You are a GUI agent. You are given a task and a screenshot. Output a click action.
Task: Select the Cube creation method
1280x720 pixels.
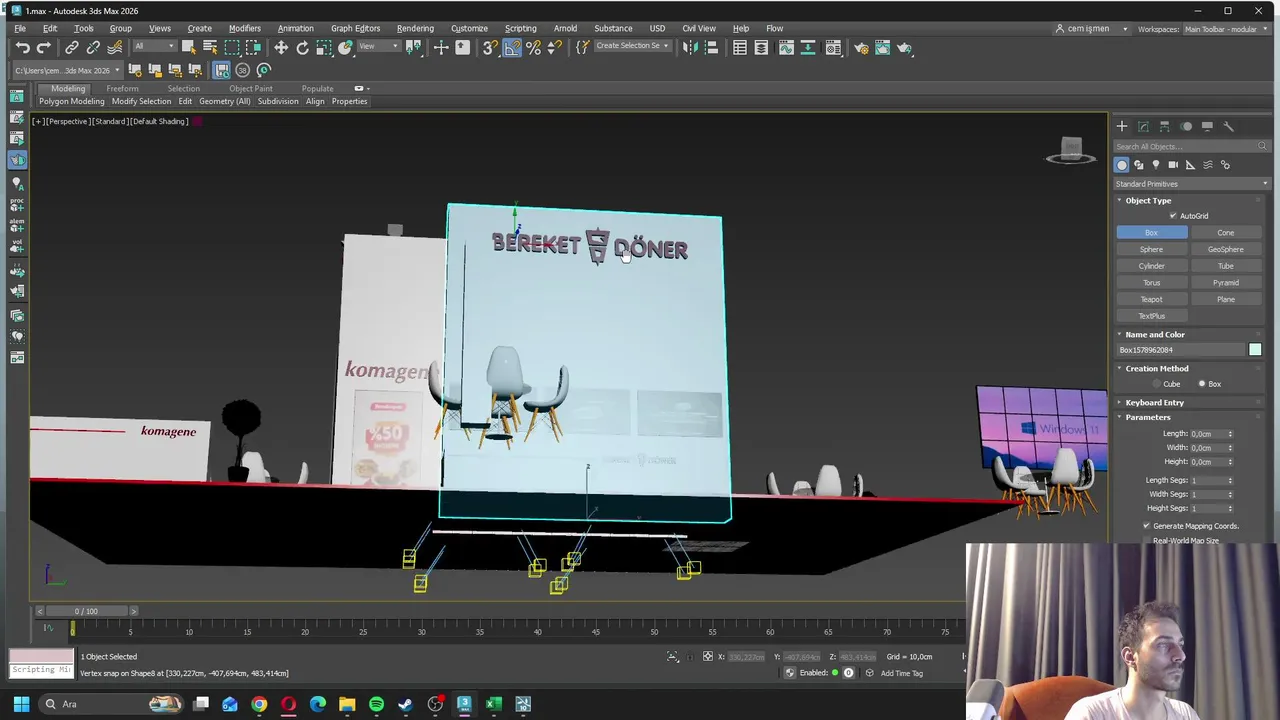click(1158, 384)
